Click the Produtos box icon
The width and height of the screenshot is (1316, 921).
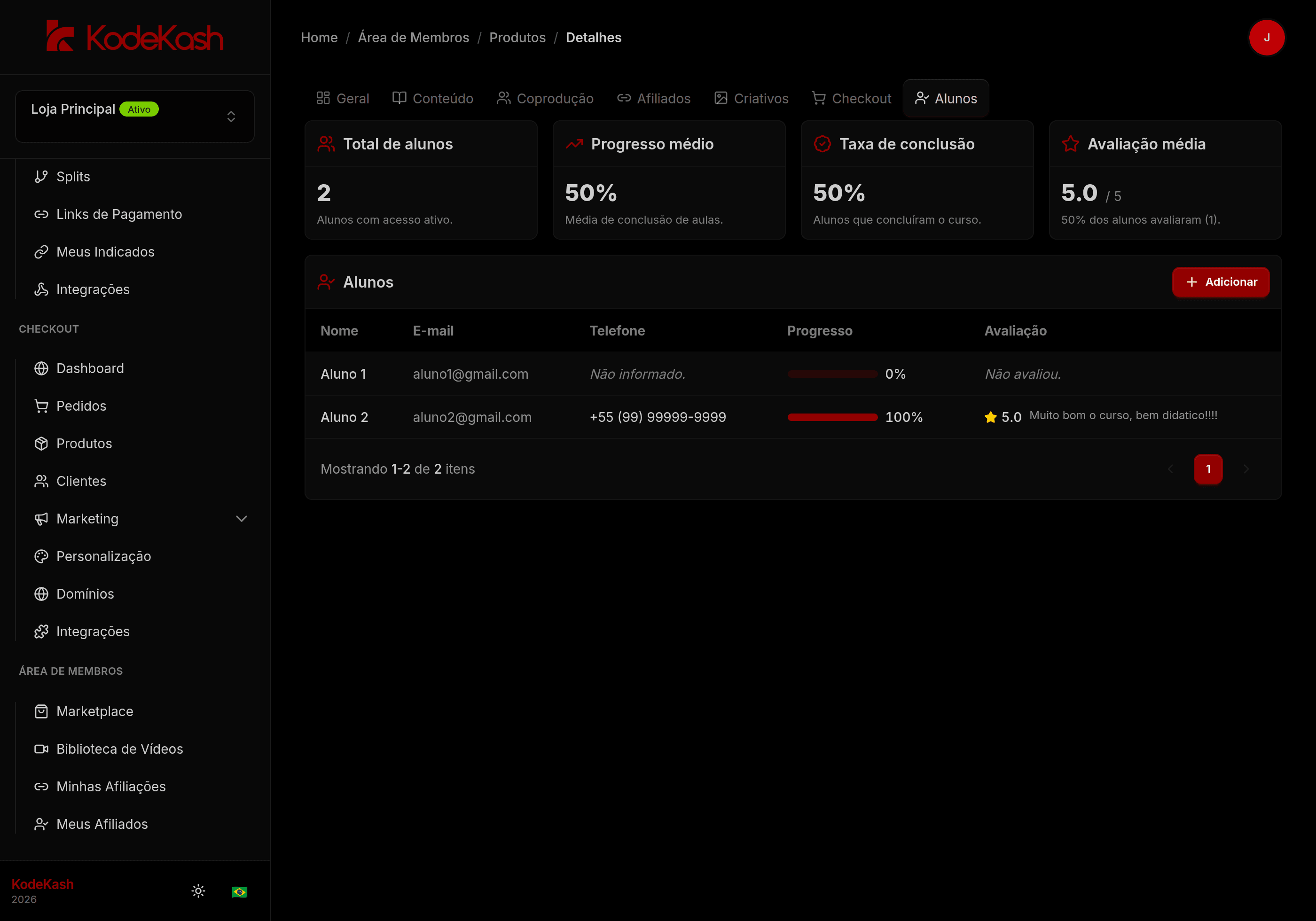pyautogui.click(x=41, y=444)
